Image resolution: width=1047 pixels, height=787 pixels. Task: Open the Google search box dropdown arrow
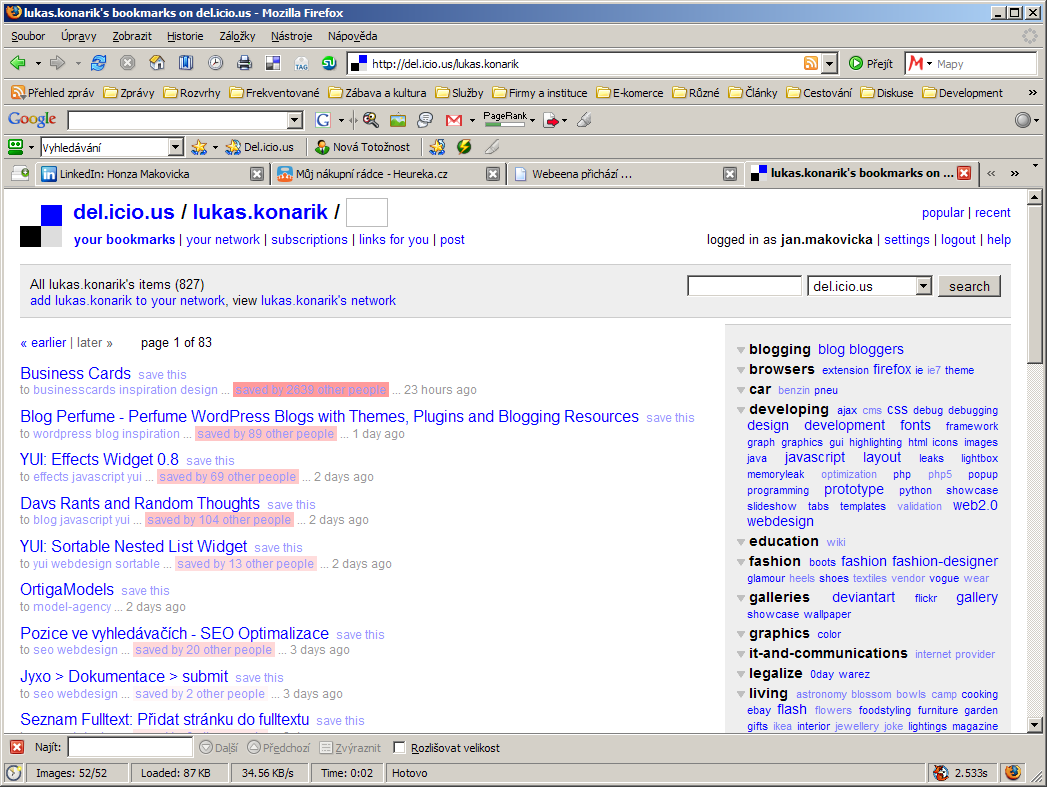pos(294,120)
